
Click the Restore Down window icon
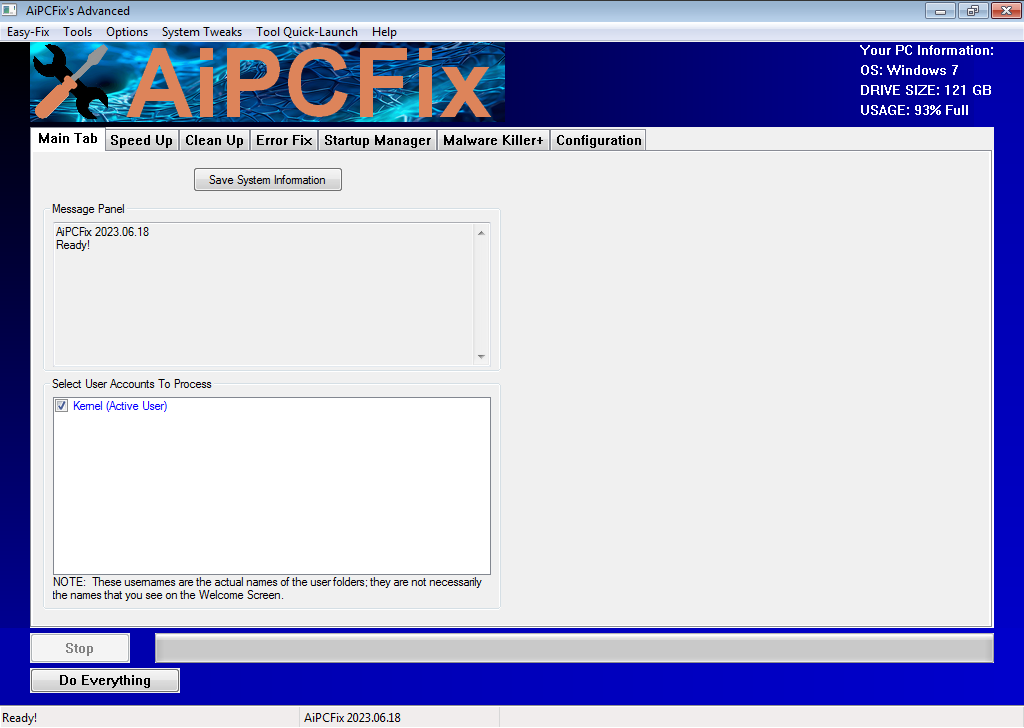point(972,10)
